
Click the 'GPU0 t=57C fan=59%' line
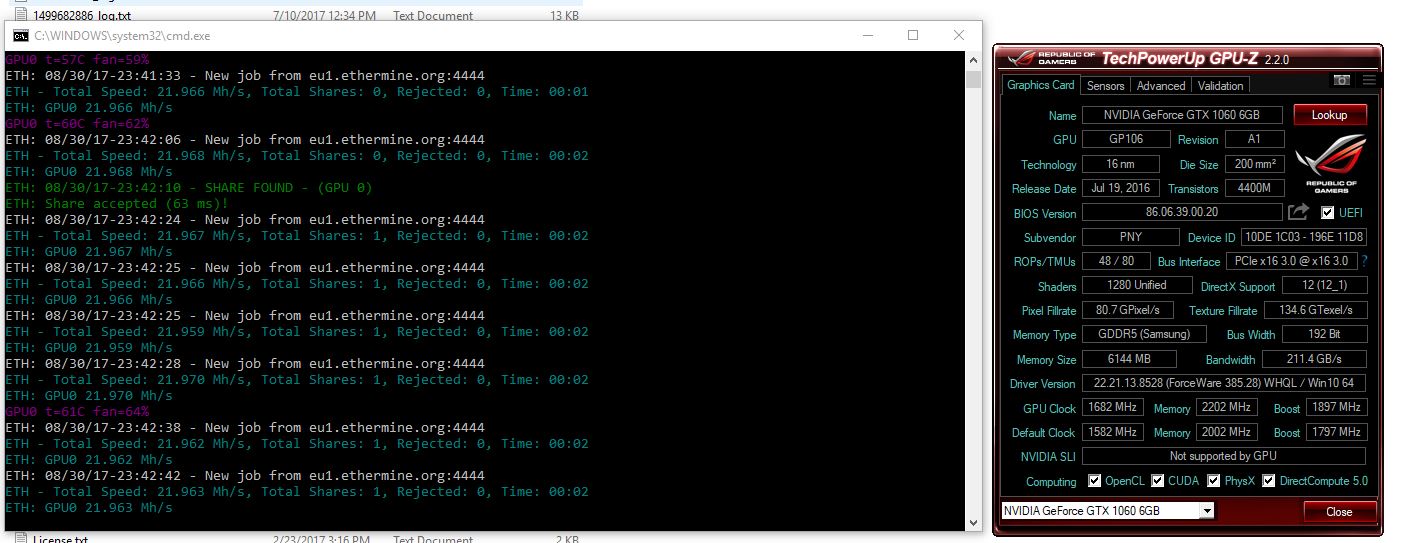pos(77,60)
